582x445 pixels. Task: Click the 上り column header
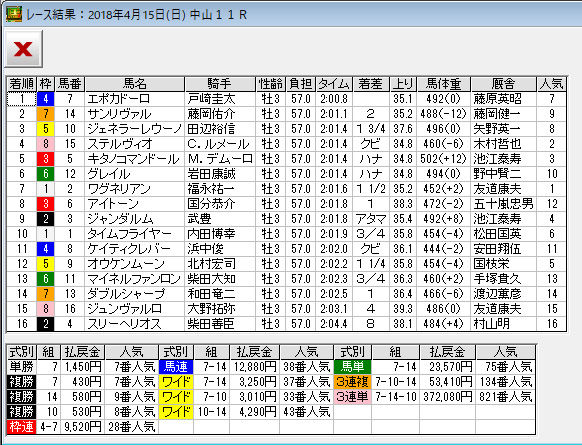pyautogui.click(x=403, y=84)
